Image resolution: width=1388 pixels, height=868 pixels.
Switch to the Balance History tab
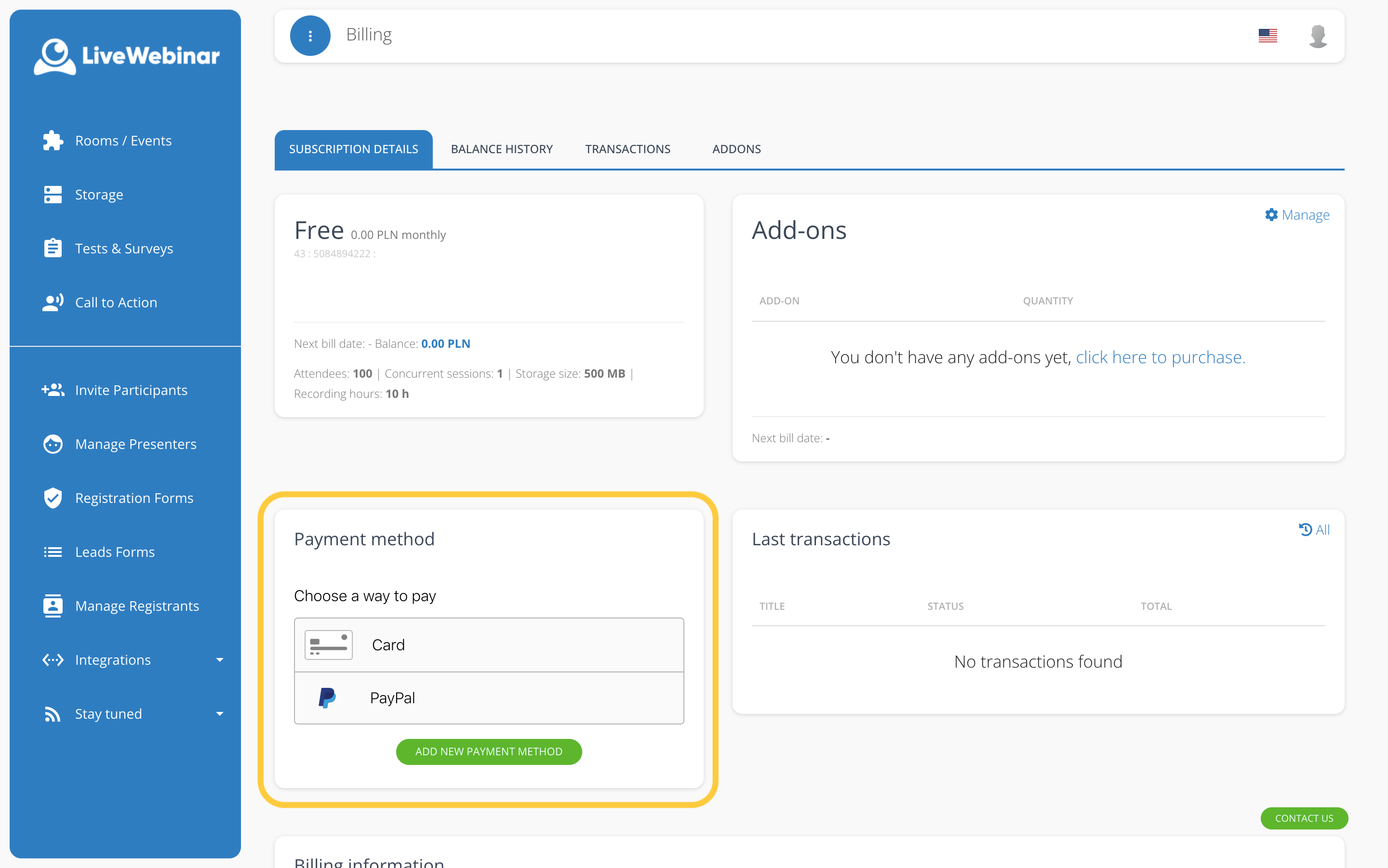(x=501, y=149)
